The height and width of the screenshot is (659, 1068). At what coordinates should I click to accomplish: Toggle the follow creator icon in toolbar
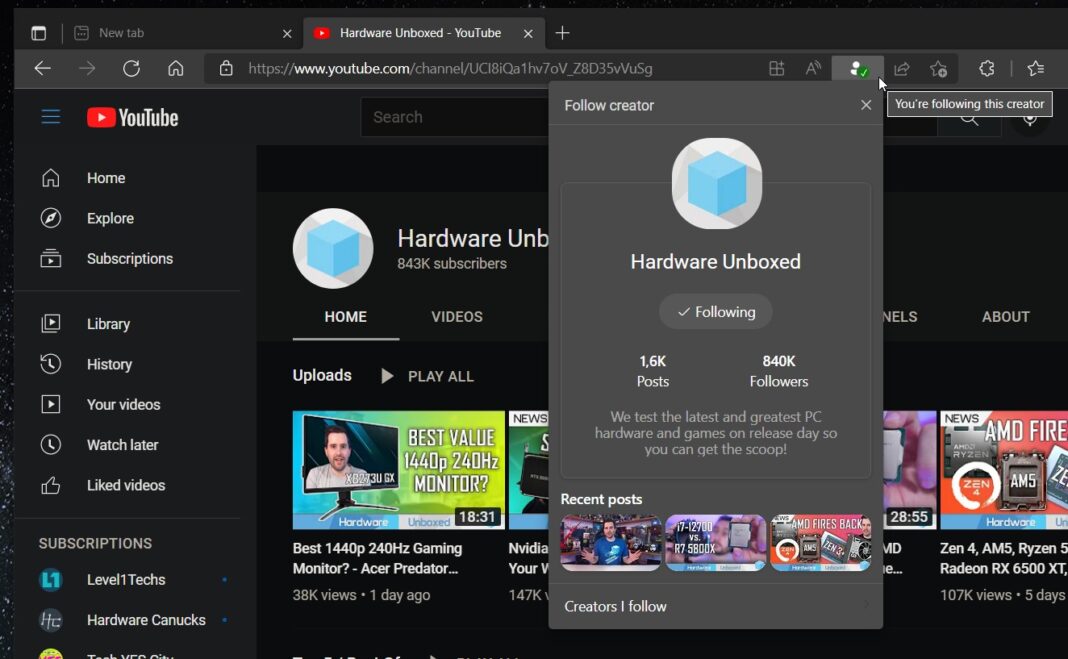tap(858, 68)
